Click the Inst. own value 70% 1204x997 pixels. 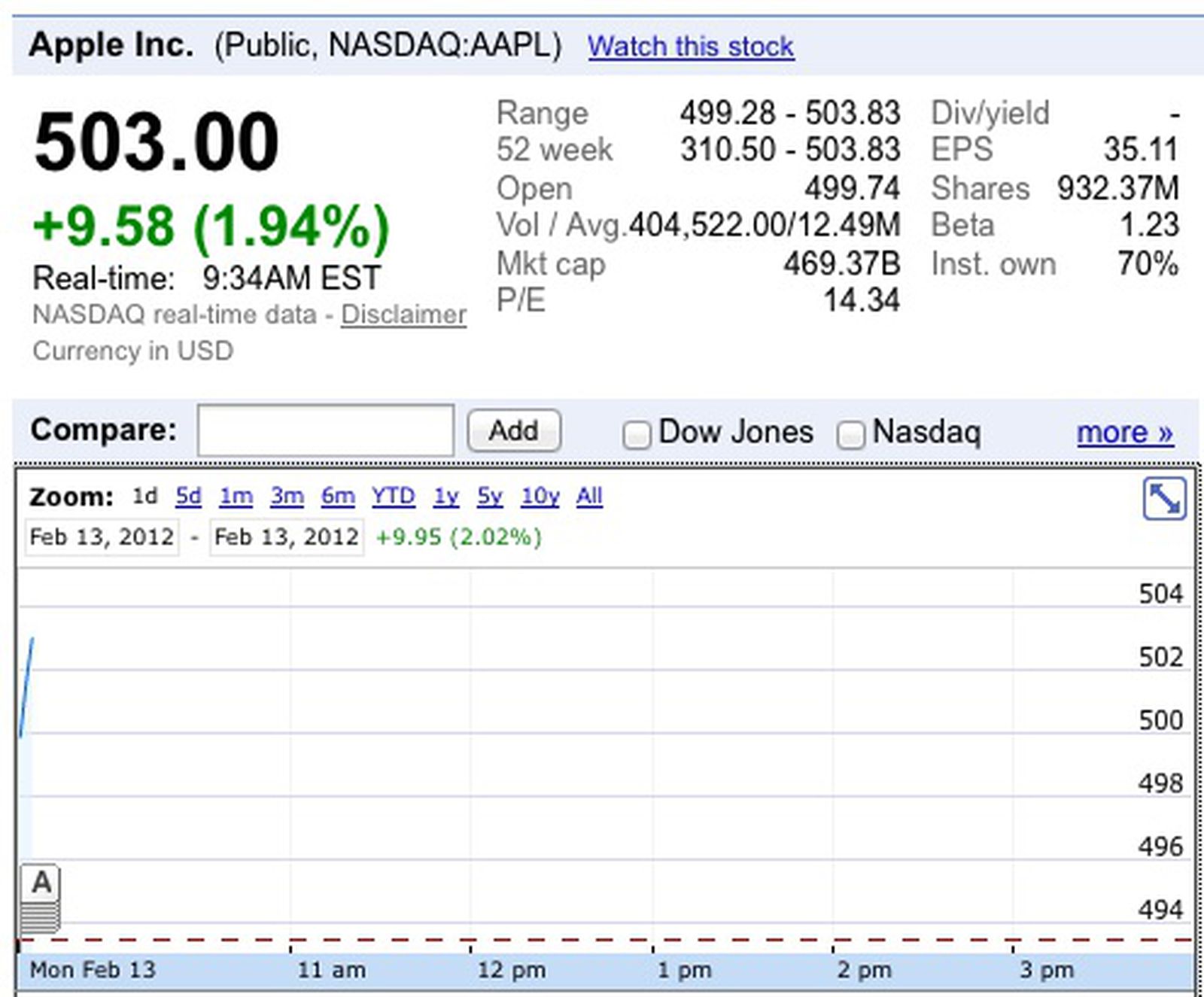pyautogui.click(x=1148, y=263)
